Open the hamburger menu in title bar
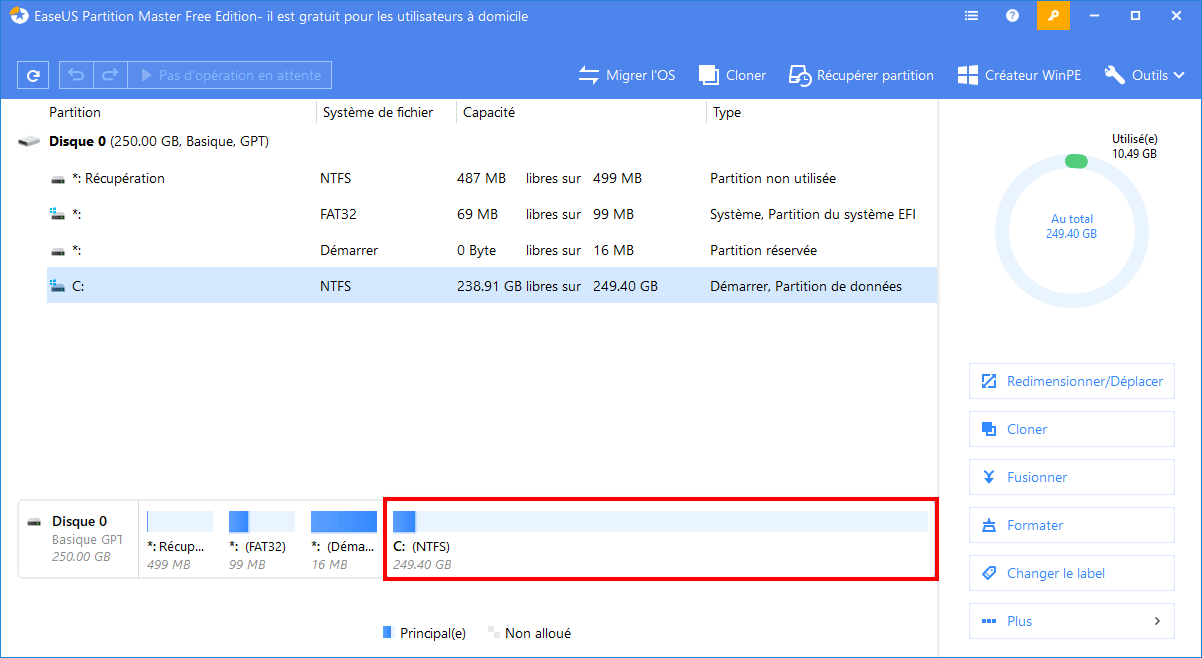Screen dimensions: 1202x658 [x=971, y=16]
